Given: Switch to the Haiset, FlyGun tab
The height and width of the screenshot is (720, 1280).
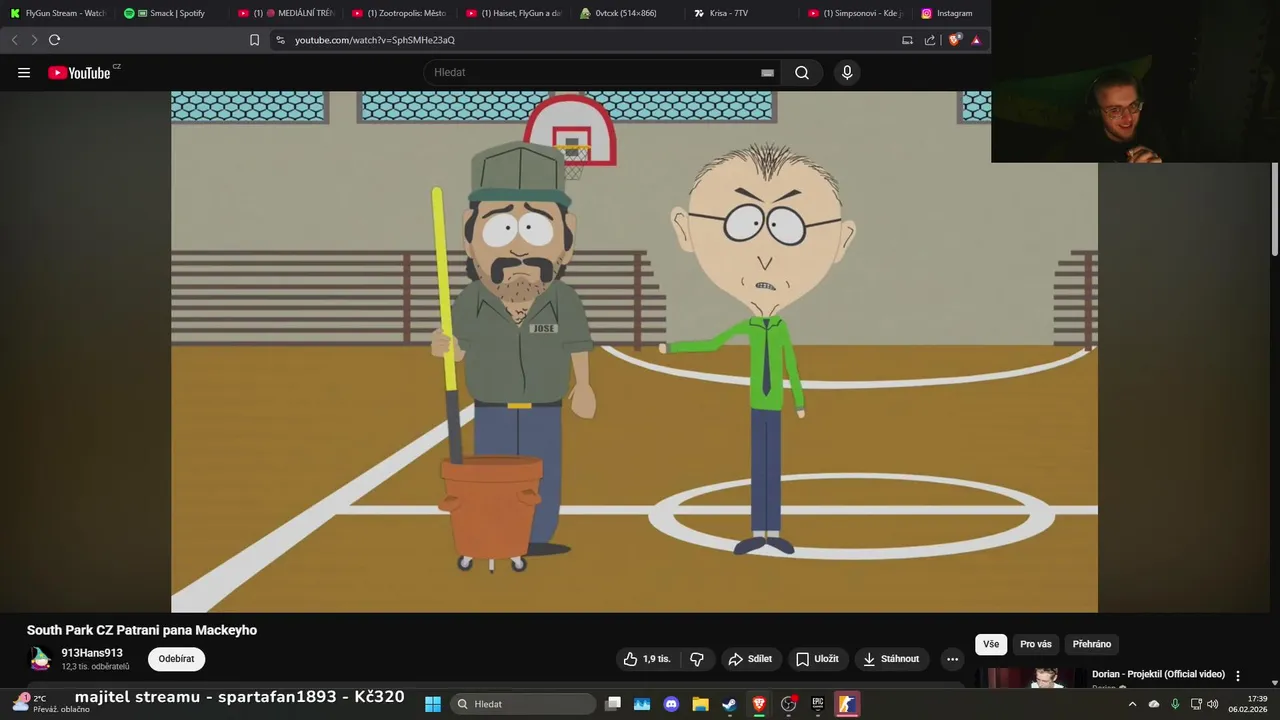Looking at the screenshot, I should coord(514,13).
